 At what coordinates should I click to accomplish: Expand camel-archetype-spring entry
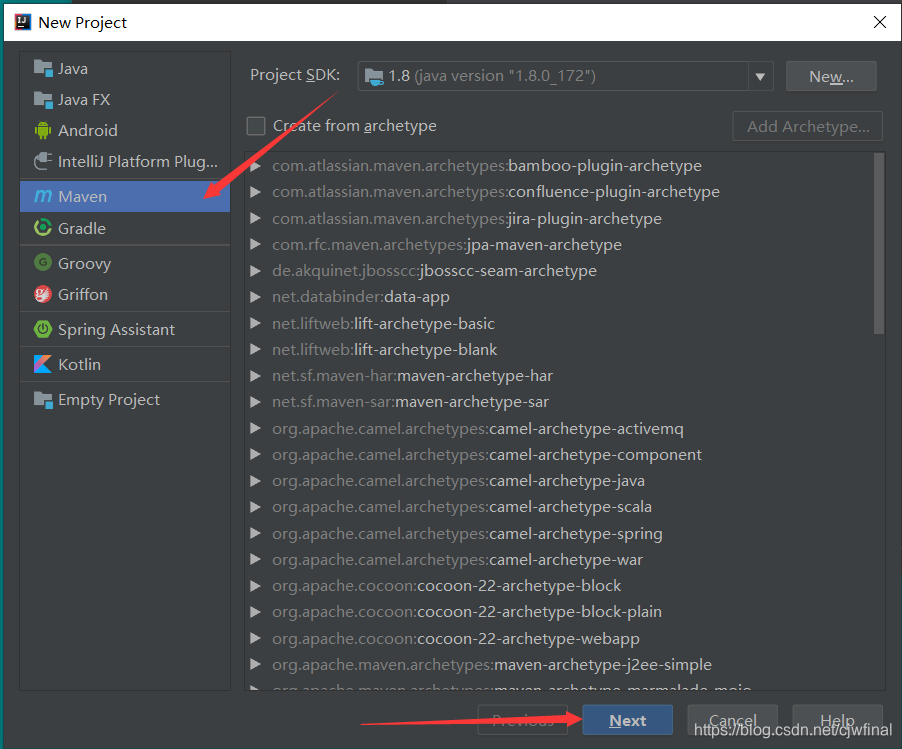(255, 533)
